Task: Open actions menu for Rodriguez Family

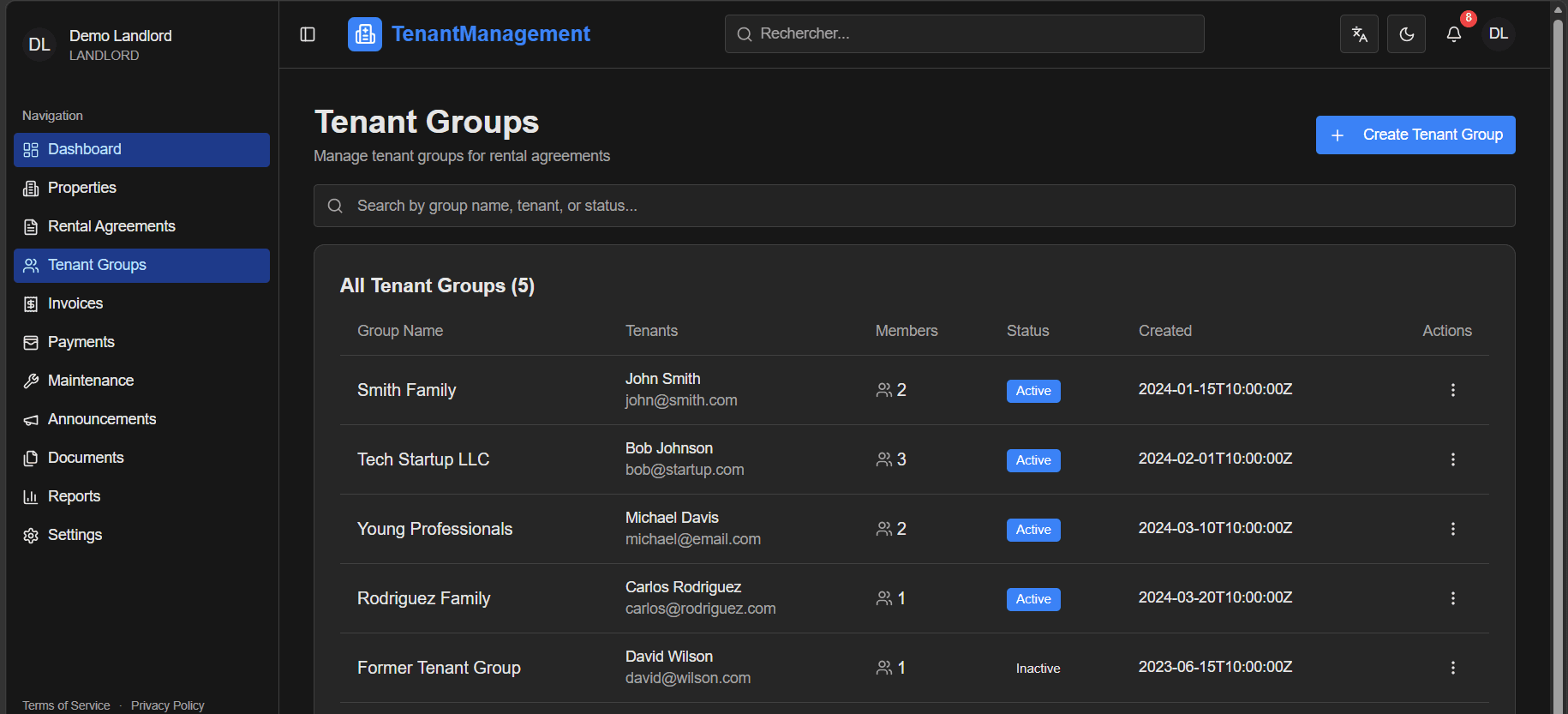Action: coord(1452,598)
